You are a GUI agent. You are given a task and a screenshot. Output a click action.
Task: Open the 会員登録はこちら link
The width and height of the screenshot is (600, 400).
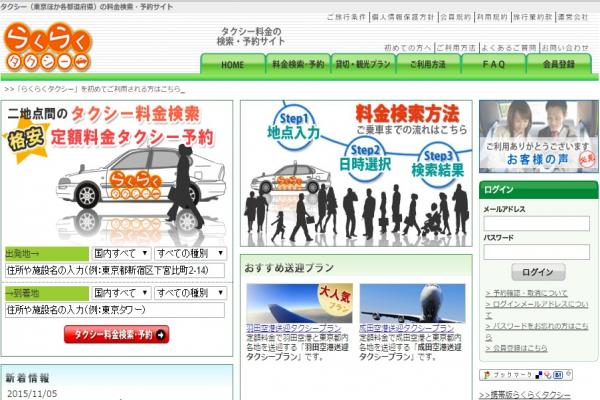516,348
